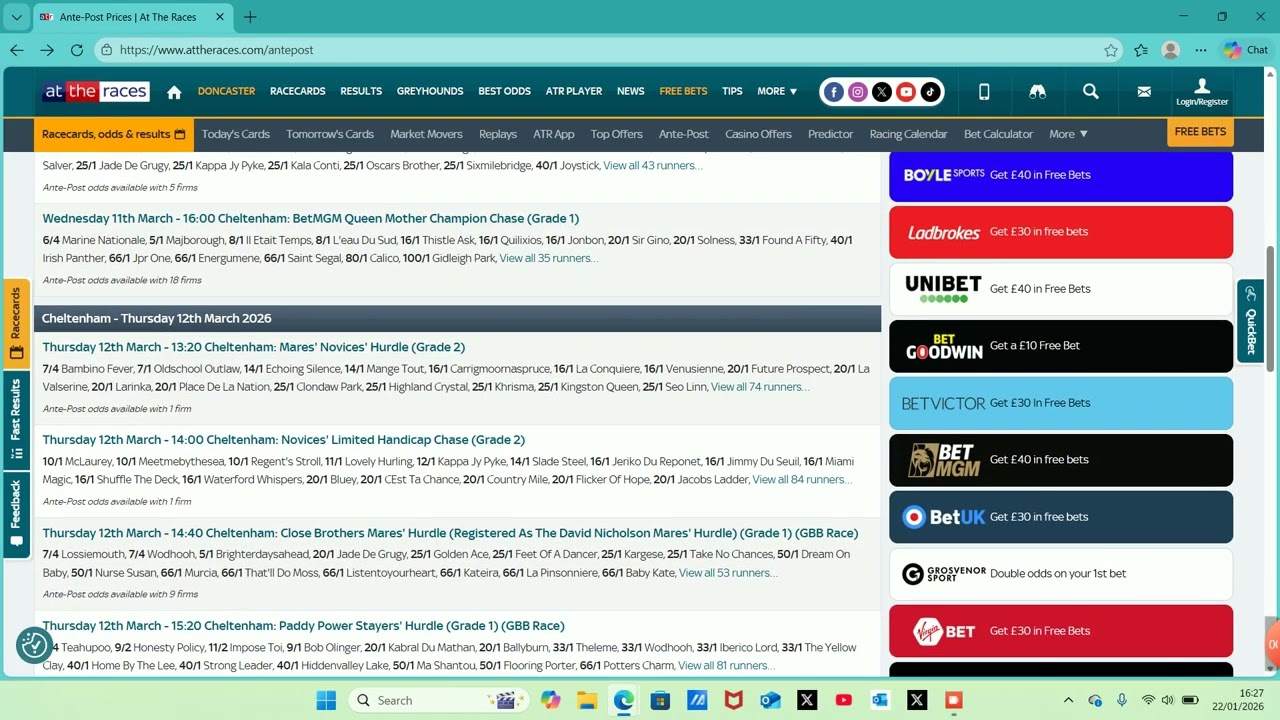Open RACECARDS in top navigation
Image resolution: width=1280 pixels, height=720 pixels.
coord(298,91)
